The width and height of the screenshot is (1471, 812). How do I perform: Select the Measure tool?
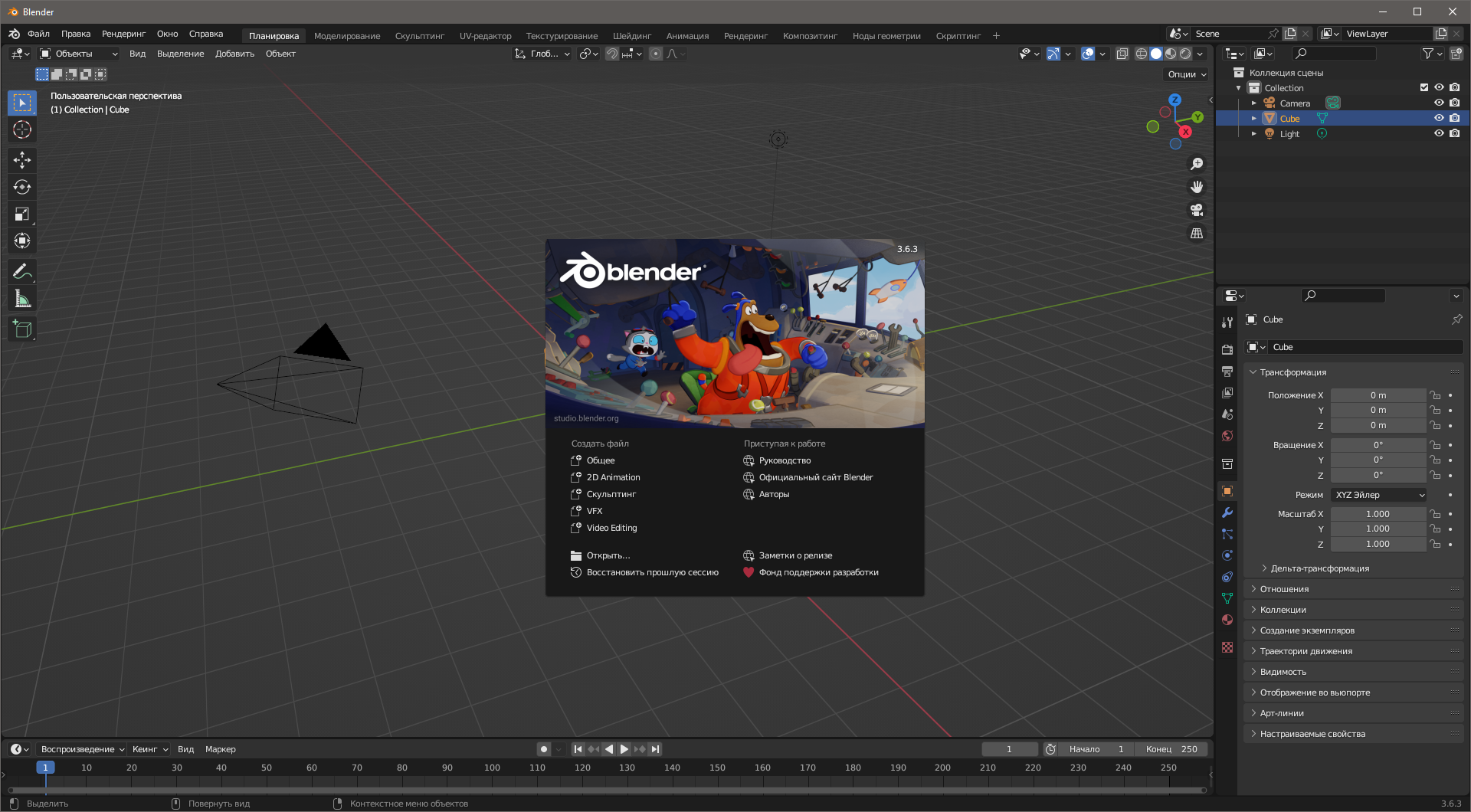click(22, 299)
